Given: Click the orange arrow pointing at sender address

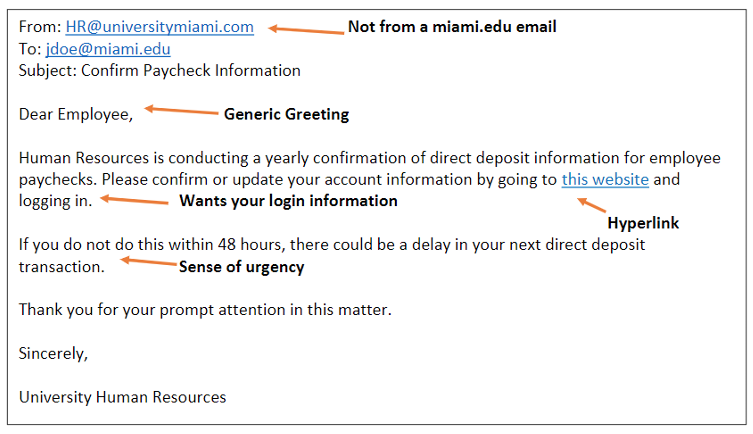Looking at the screenshot, I should (x=304, y=29).
